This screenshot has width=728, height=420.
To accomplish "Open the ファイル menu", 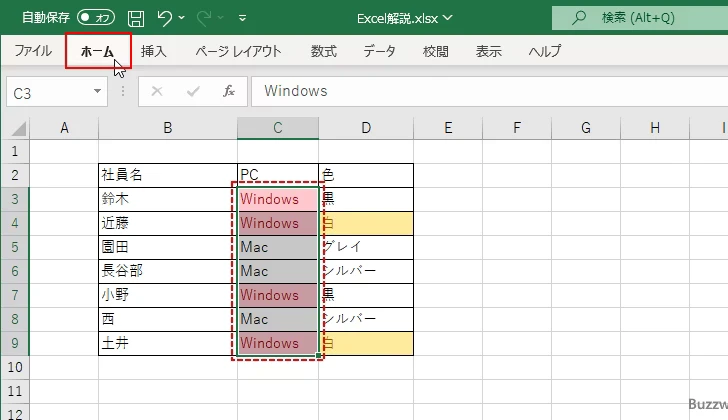I will click(x=33, y=51).
